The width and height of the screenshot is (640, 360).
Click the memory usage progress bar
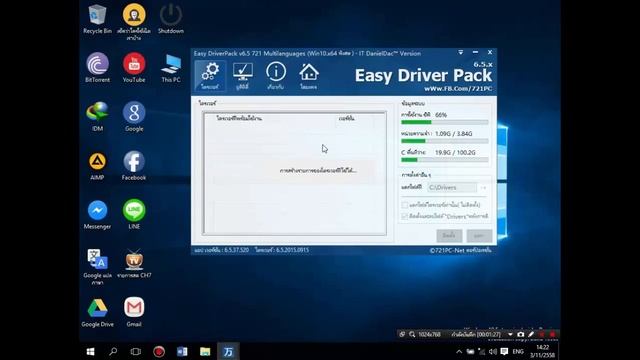pos(444,141)
